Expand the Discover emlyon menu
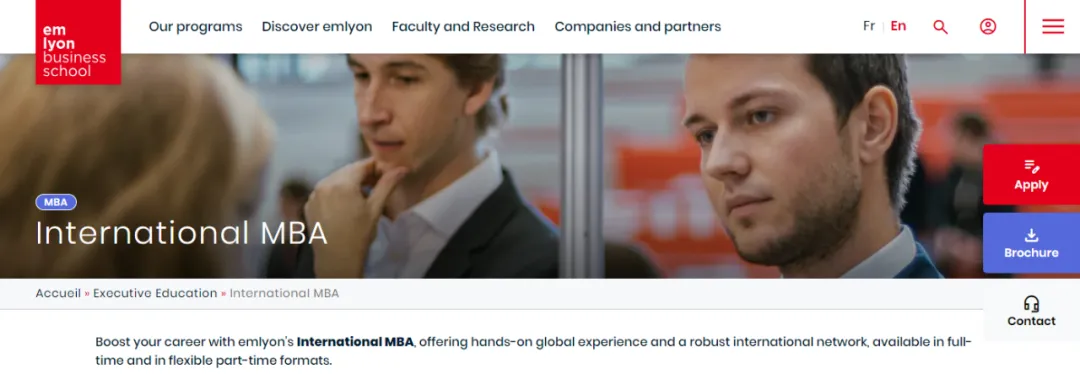Screen dimensions: 1080x380 pyautogui.click(x=317, y=27)
